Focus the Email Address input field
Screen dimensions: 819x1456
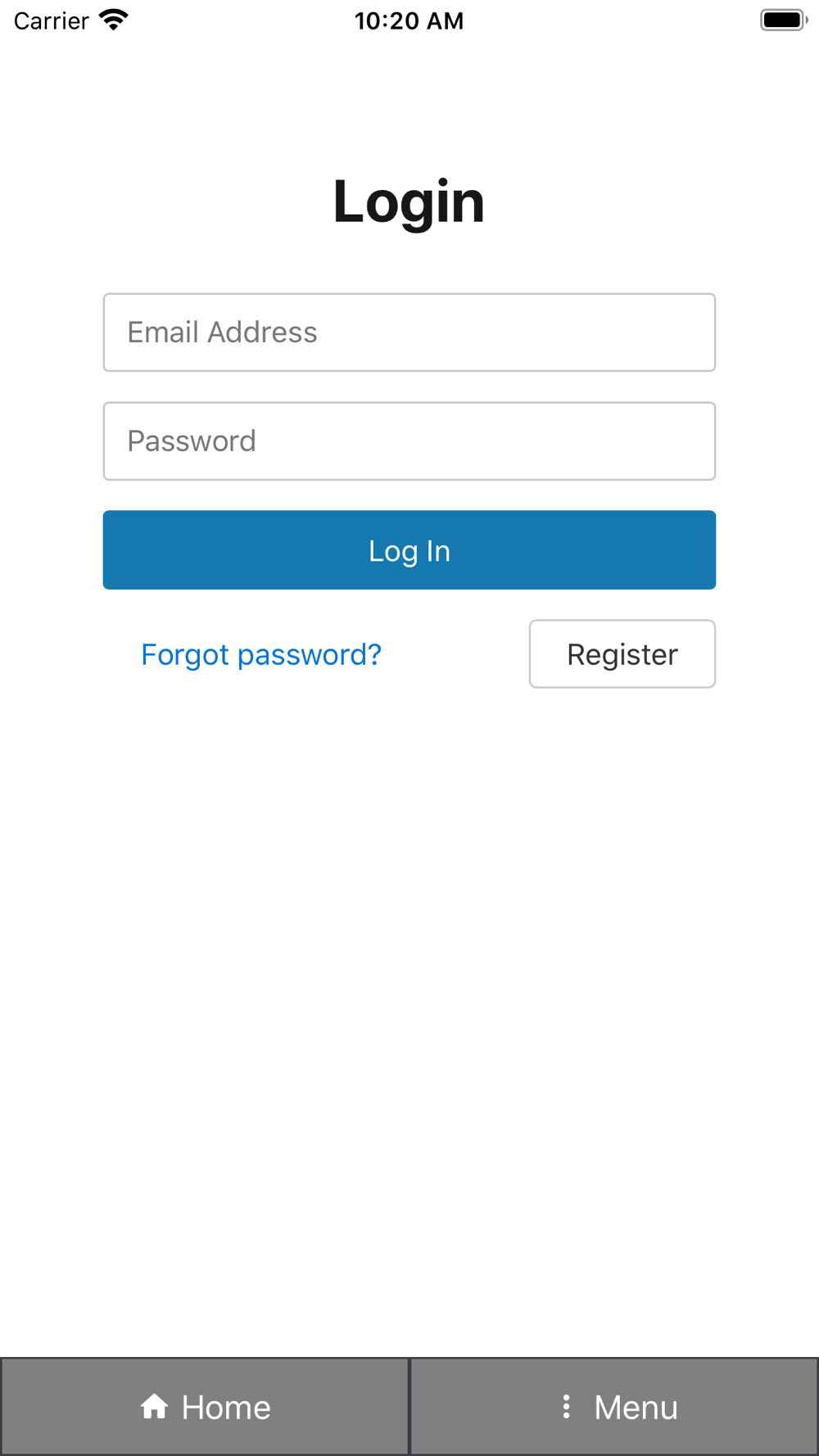(x=409, y=332)
